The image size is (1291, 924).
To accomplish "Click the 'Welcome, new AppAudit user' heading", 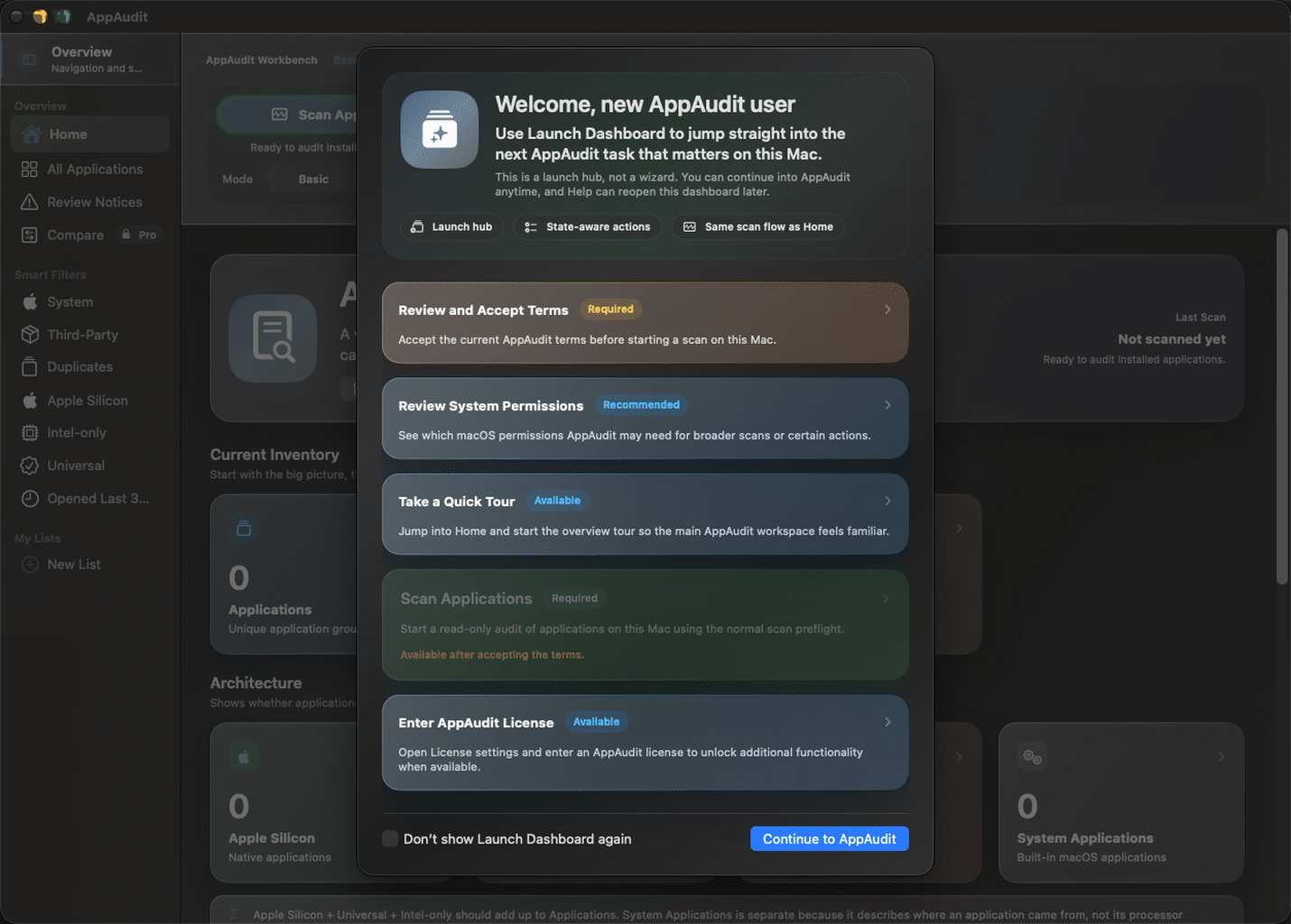I will click(x=645, y=105).
